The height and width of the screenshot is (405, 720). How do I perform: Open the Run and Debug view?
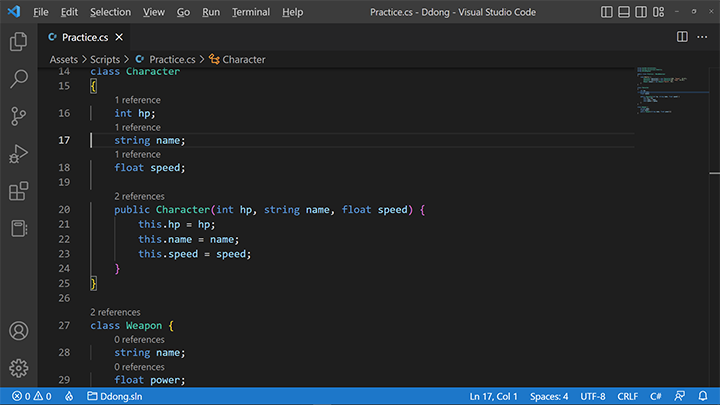pos(18,154)
